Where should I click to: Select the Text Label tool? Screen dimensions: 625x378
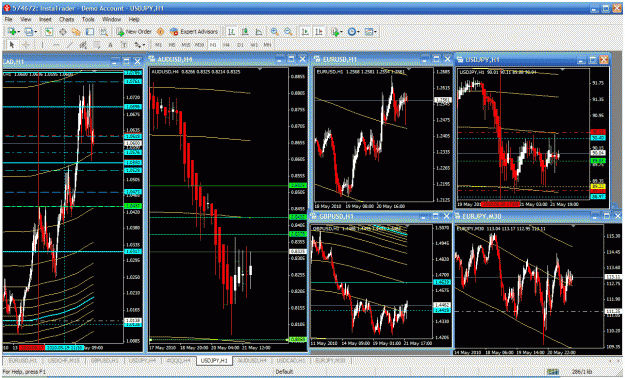coord(124,45)
